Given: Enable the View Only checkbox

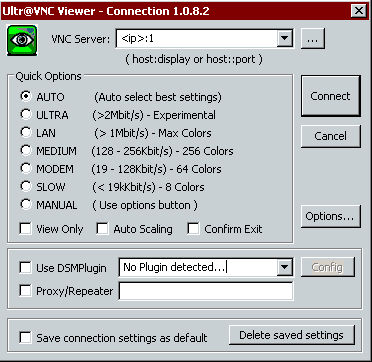Looking at the screenshot, I should coord(25,229).
